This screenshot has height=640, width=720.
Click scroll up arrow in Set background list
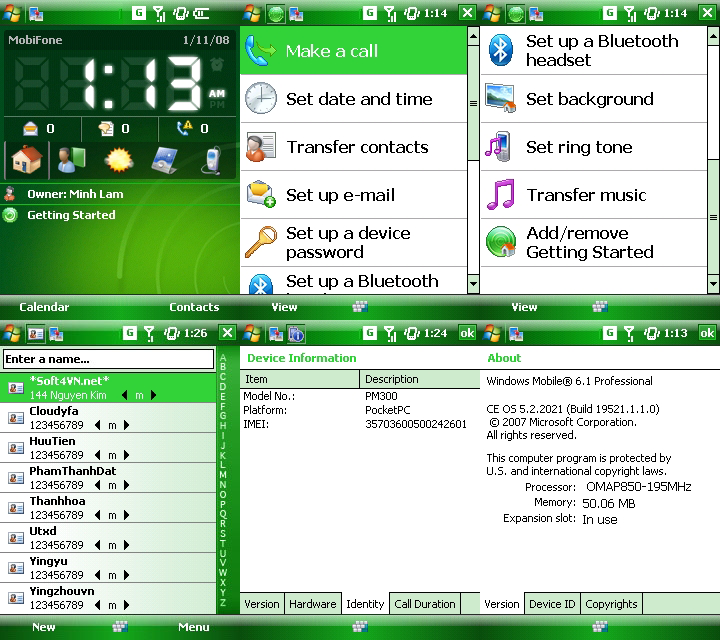(x=713, y=35)
